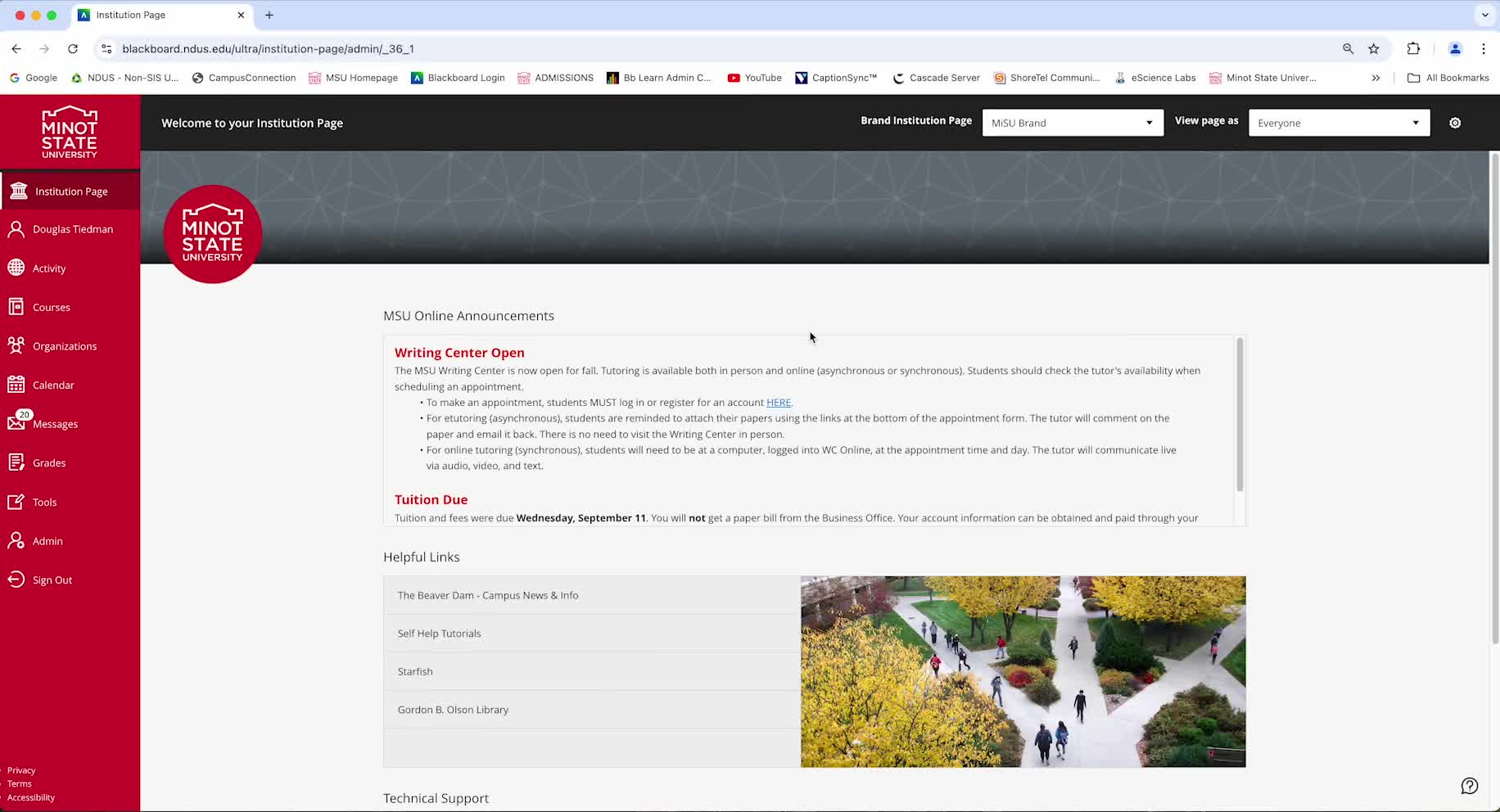1500x812 pixels.
Task: Click the Minot State University sidebar logo
Action: (70, 132)
